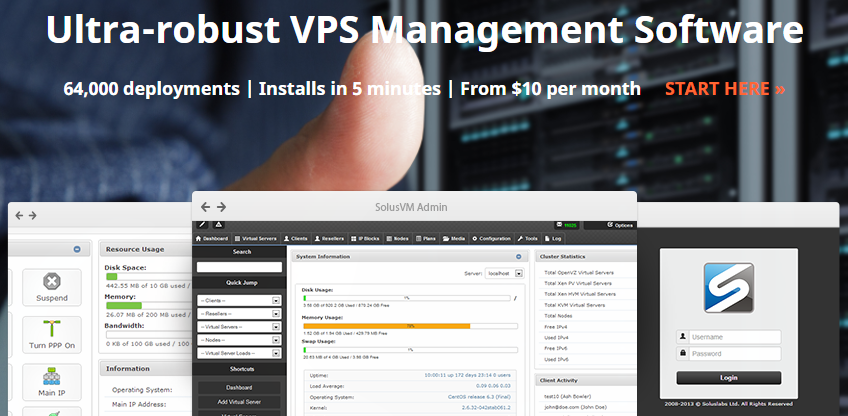Click the Disk Space bar in Resource Usage
This screenshot has height=416, width=848.
pos(149,276)
